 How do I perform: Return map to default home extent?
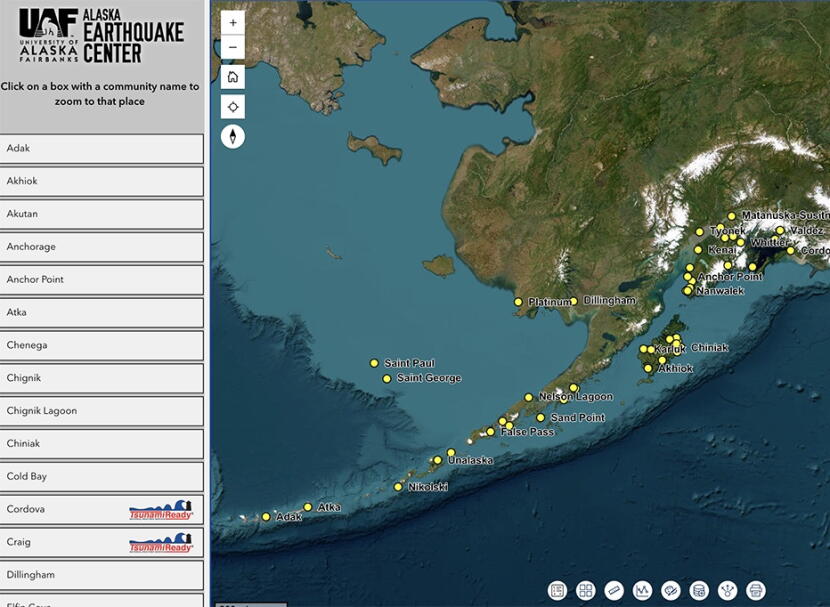pyautogui.click(x=233, y=77)
